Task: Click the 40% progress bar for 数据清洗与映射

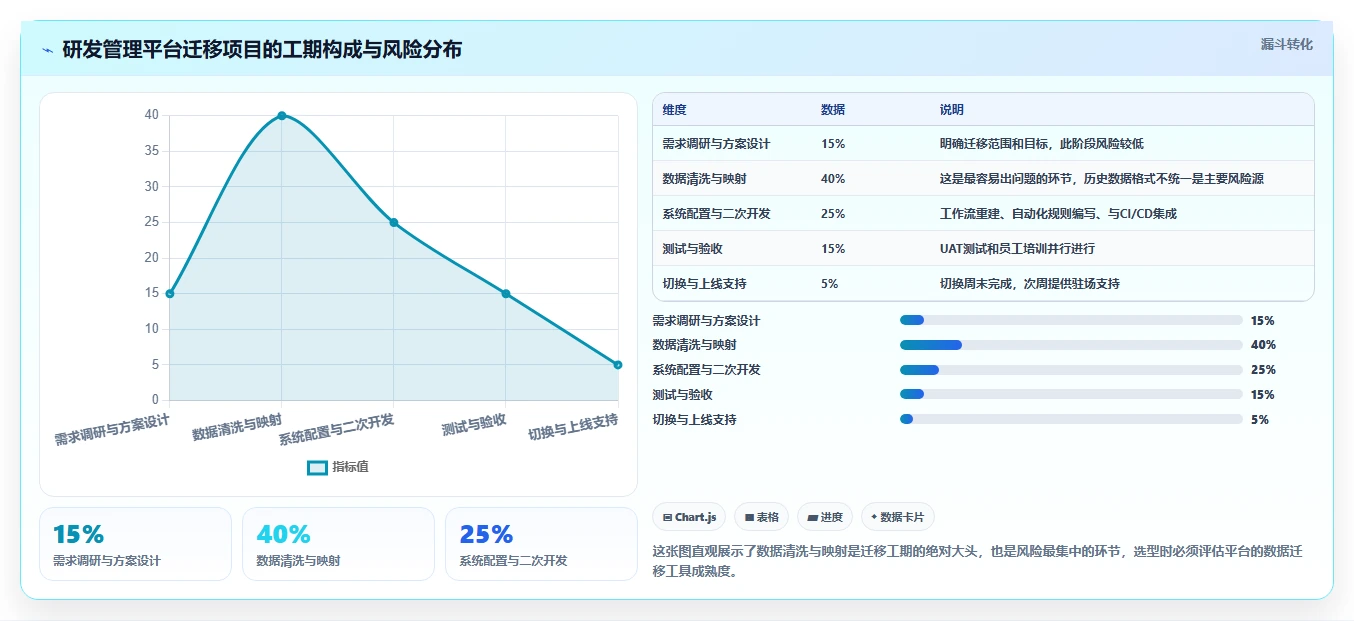Action: pos(1071,345)
